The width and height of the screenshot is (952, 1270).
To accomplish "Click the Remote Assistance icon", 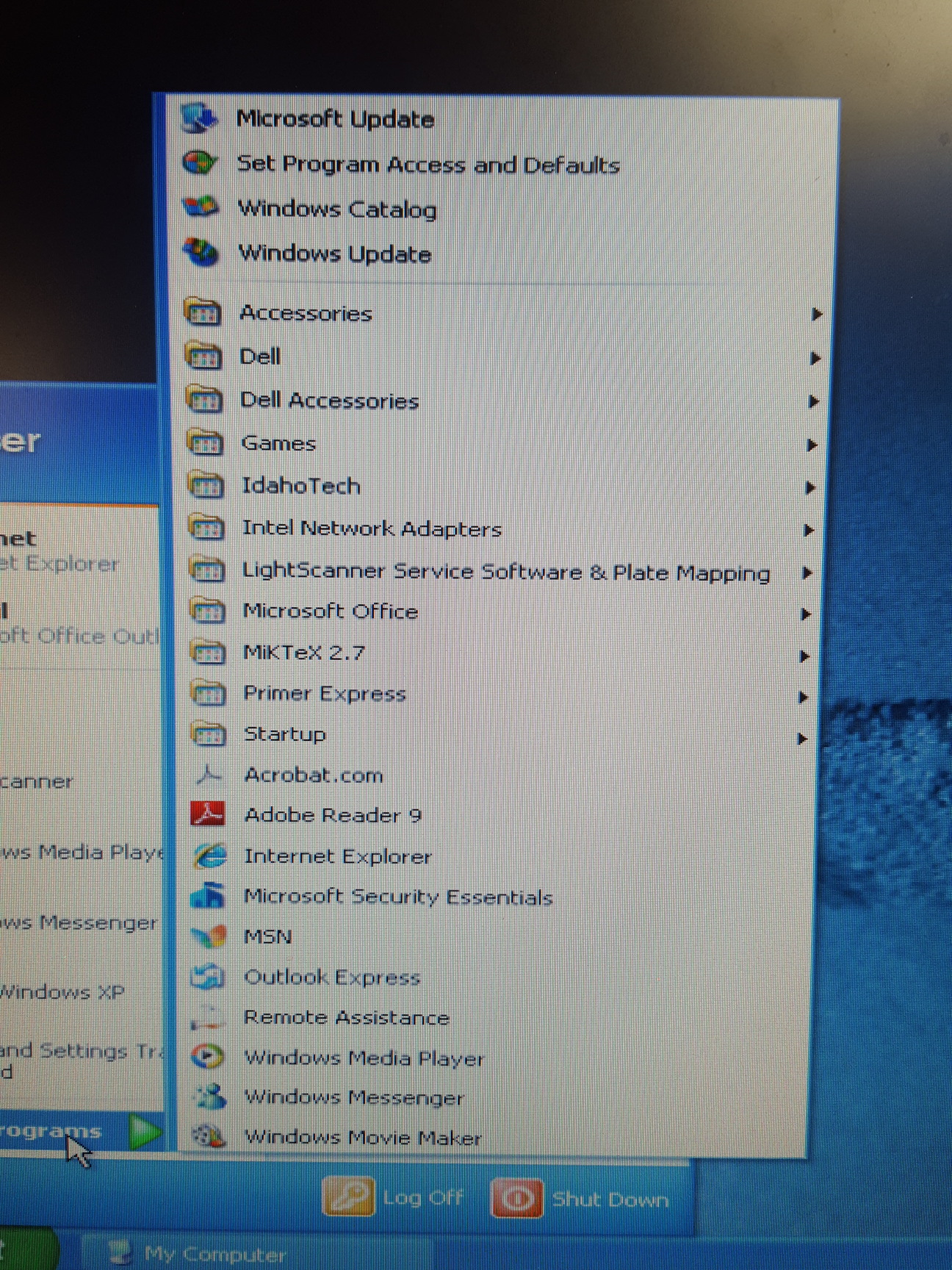I will tap(207, 1017).
